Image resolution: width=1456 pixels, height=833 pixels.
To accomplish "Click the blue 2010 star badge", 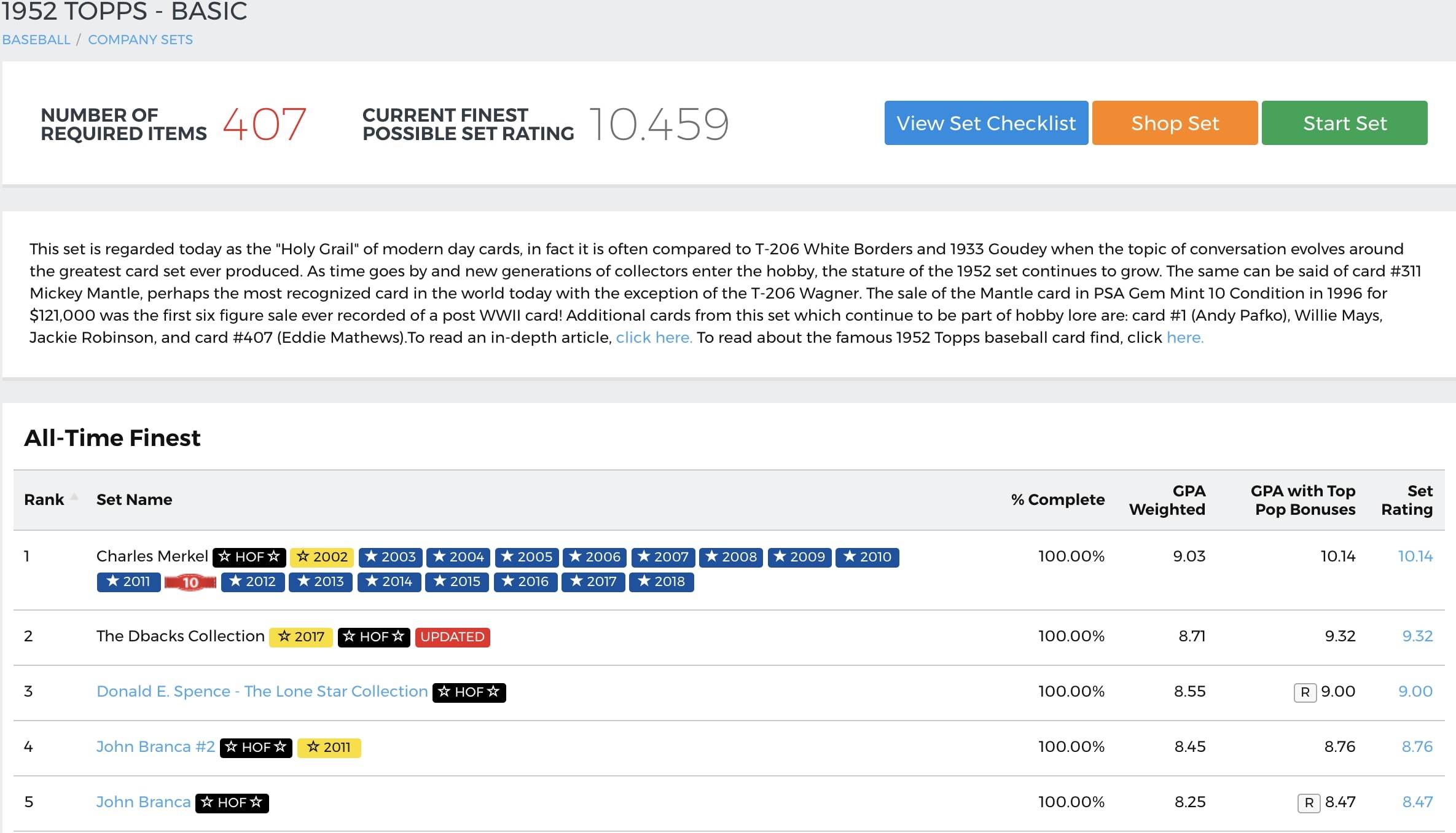I will pyautogui.click(x=867, y=557).
